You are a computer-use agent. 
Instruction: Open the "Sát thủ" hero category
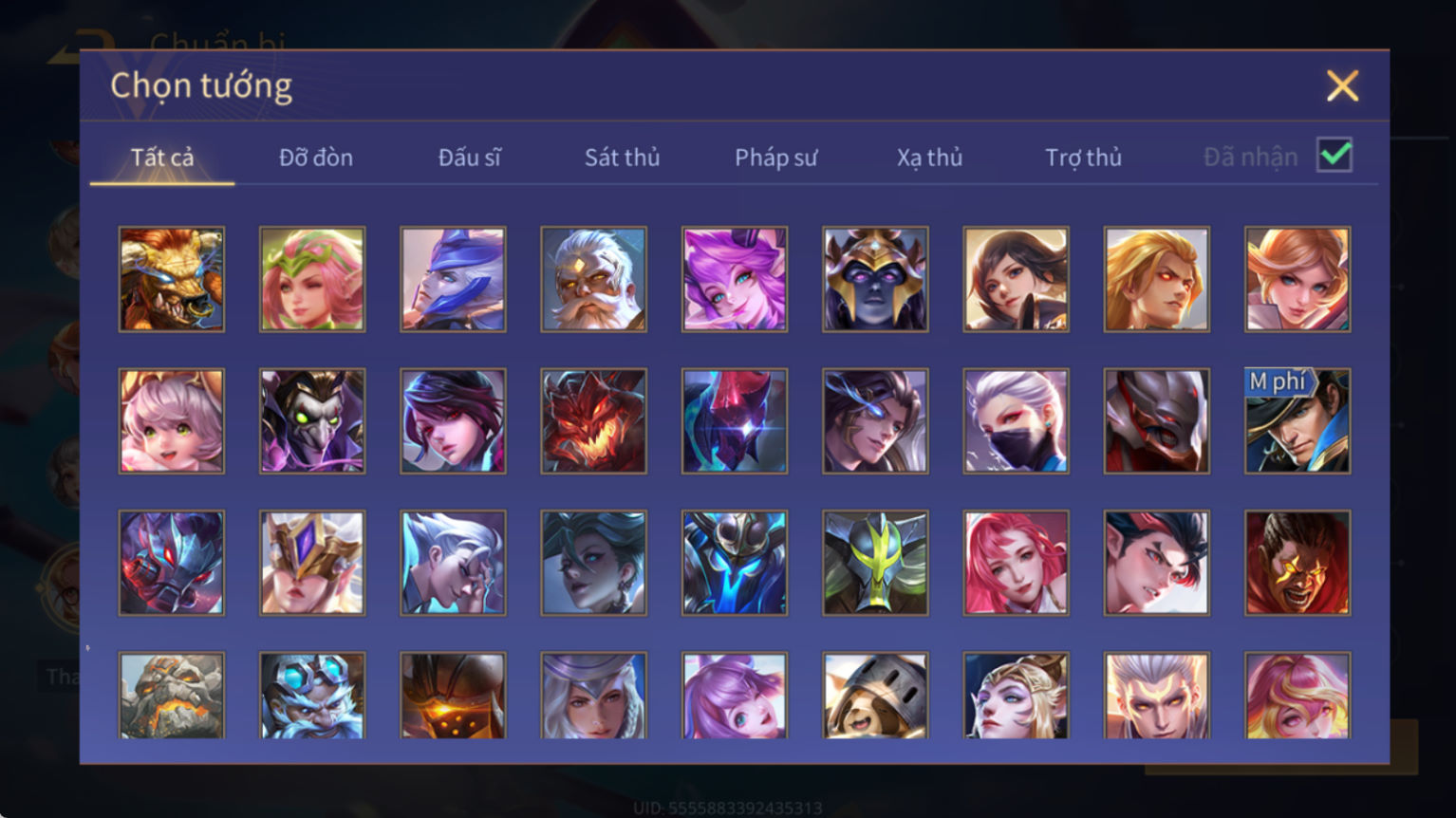pos(622,158)
